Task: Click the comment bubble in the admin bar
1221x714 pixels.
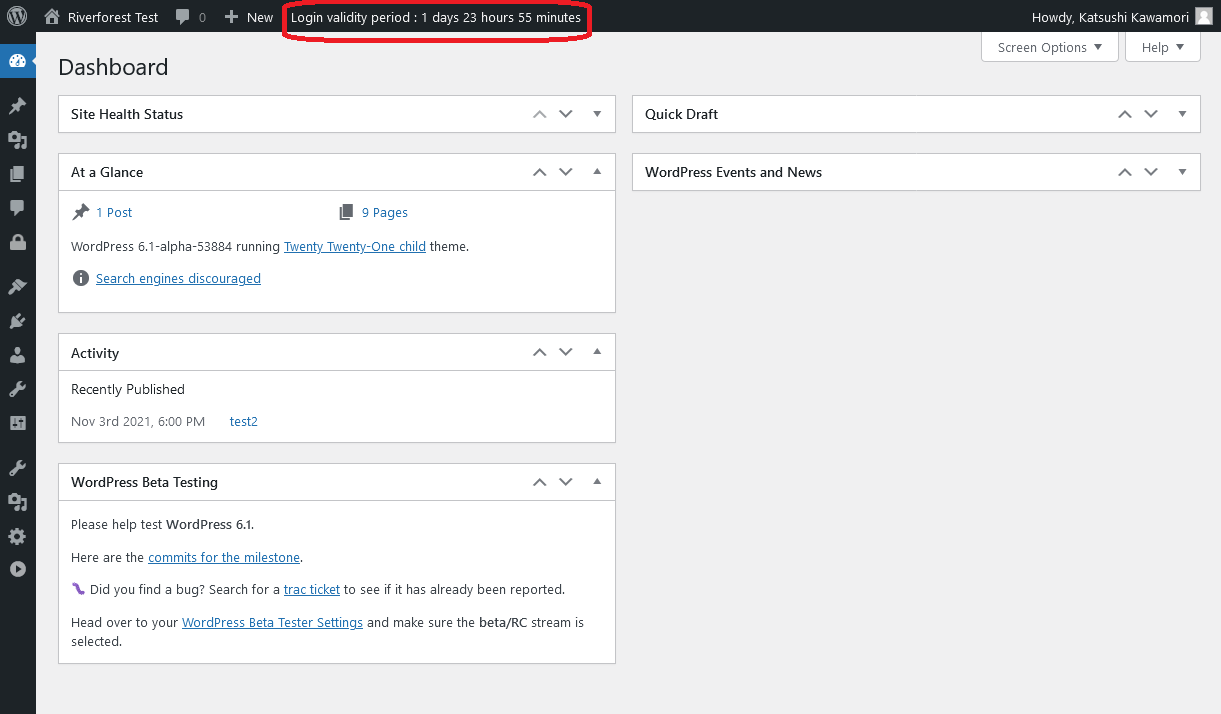Action: pos(190,17)
